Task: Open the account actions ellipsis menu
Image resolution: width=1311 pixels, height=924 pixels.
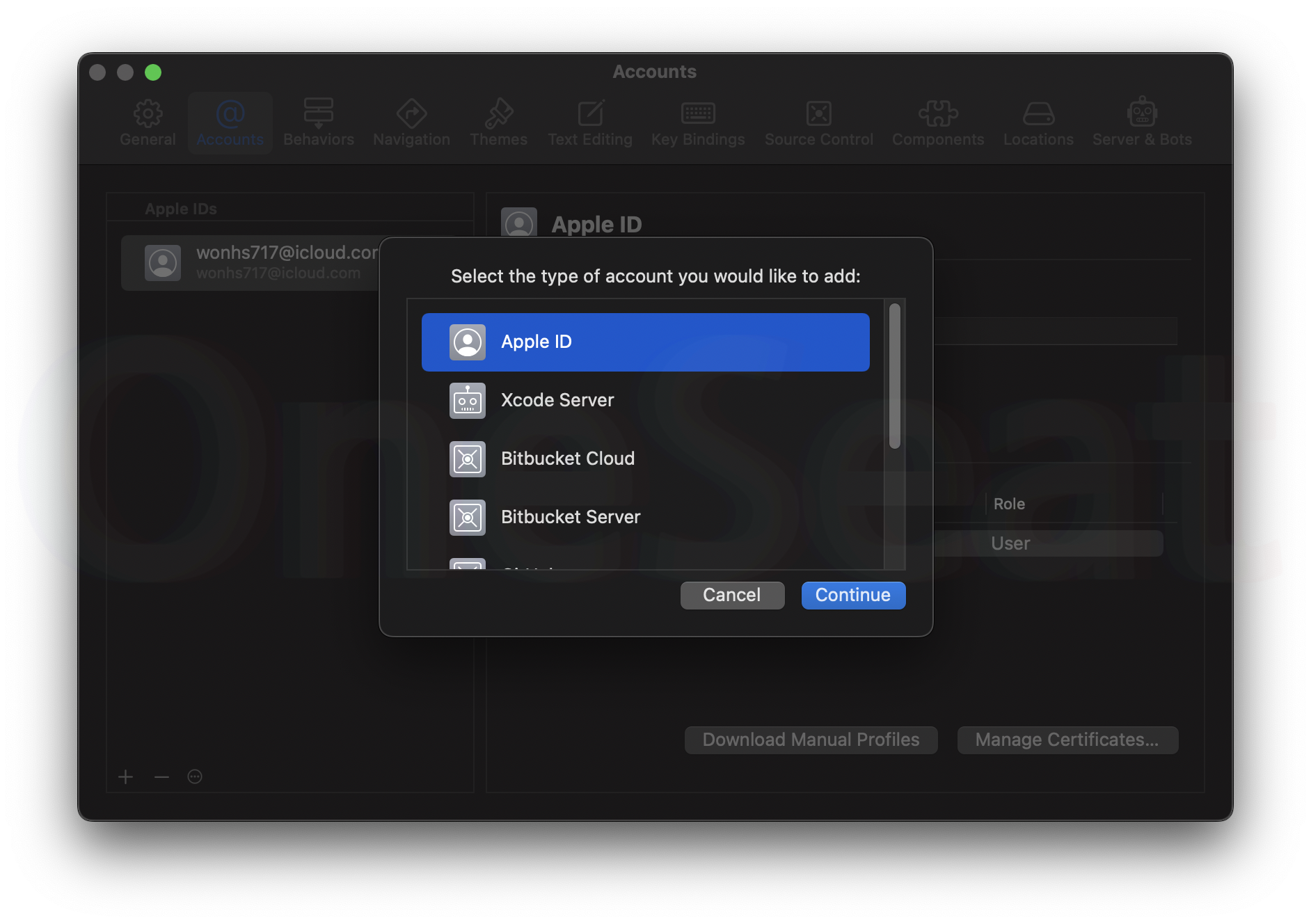Action: [x=195, y=776]
